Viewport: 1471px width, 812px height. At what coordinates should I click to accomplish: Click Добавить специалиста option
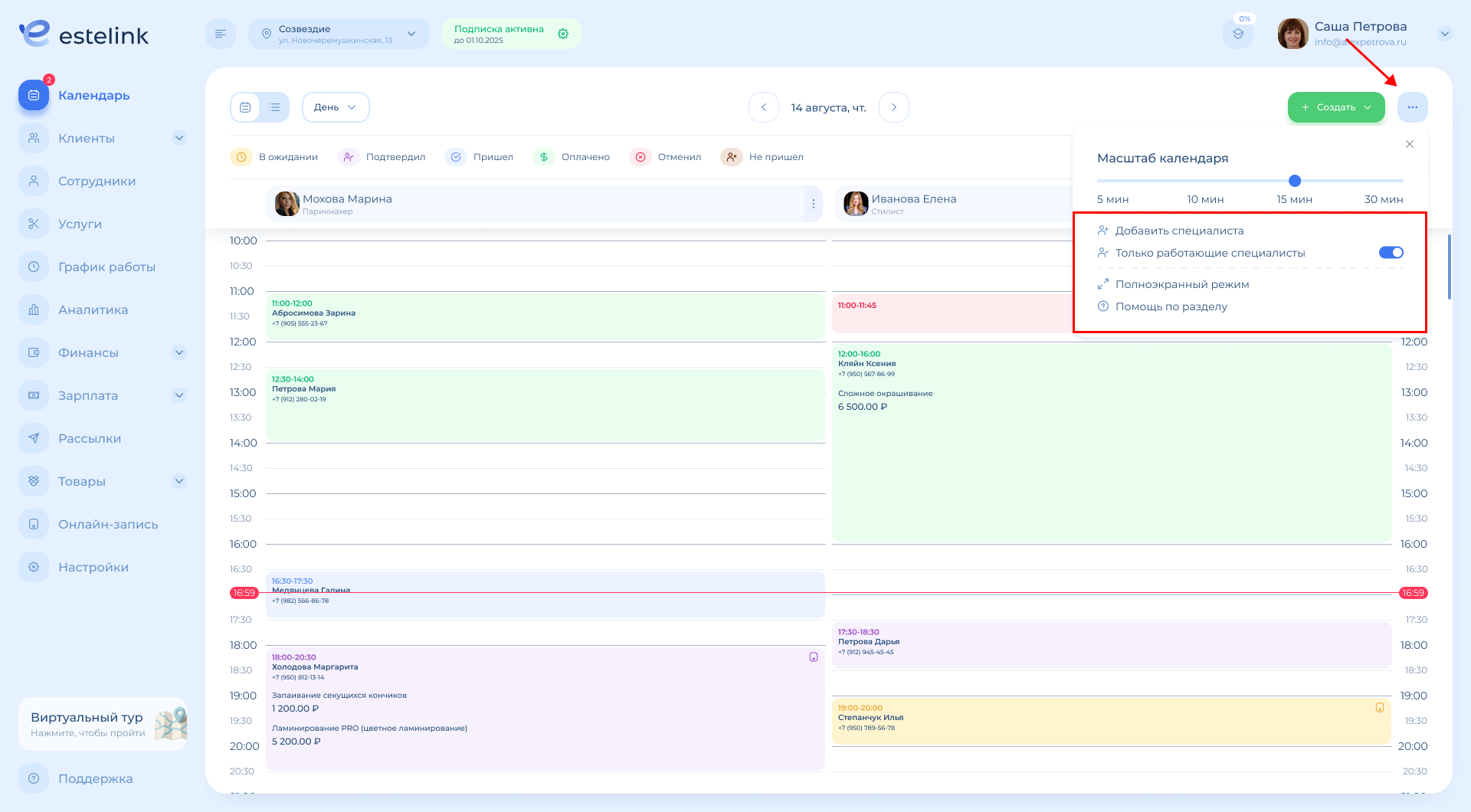pos(1179,231)
